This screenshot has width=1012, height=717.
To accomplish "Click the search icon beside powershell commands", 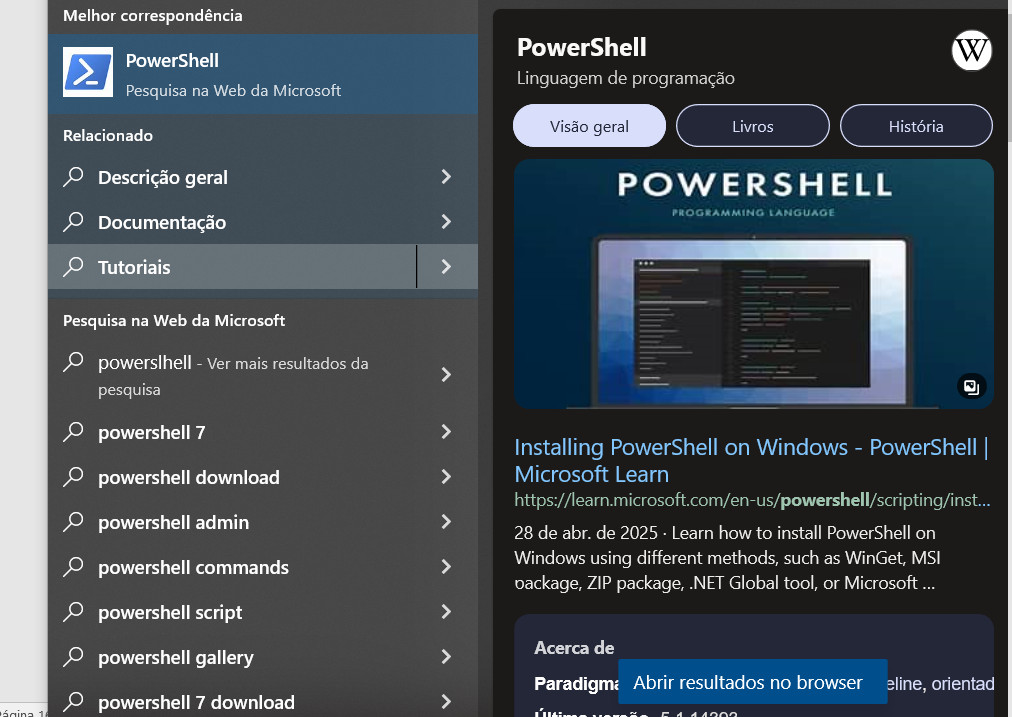I will [x=74, y=567].
